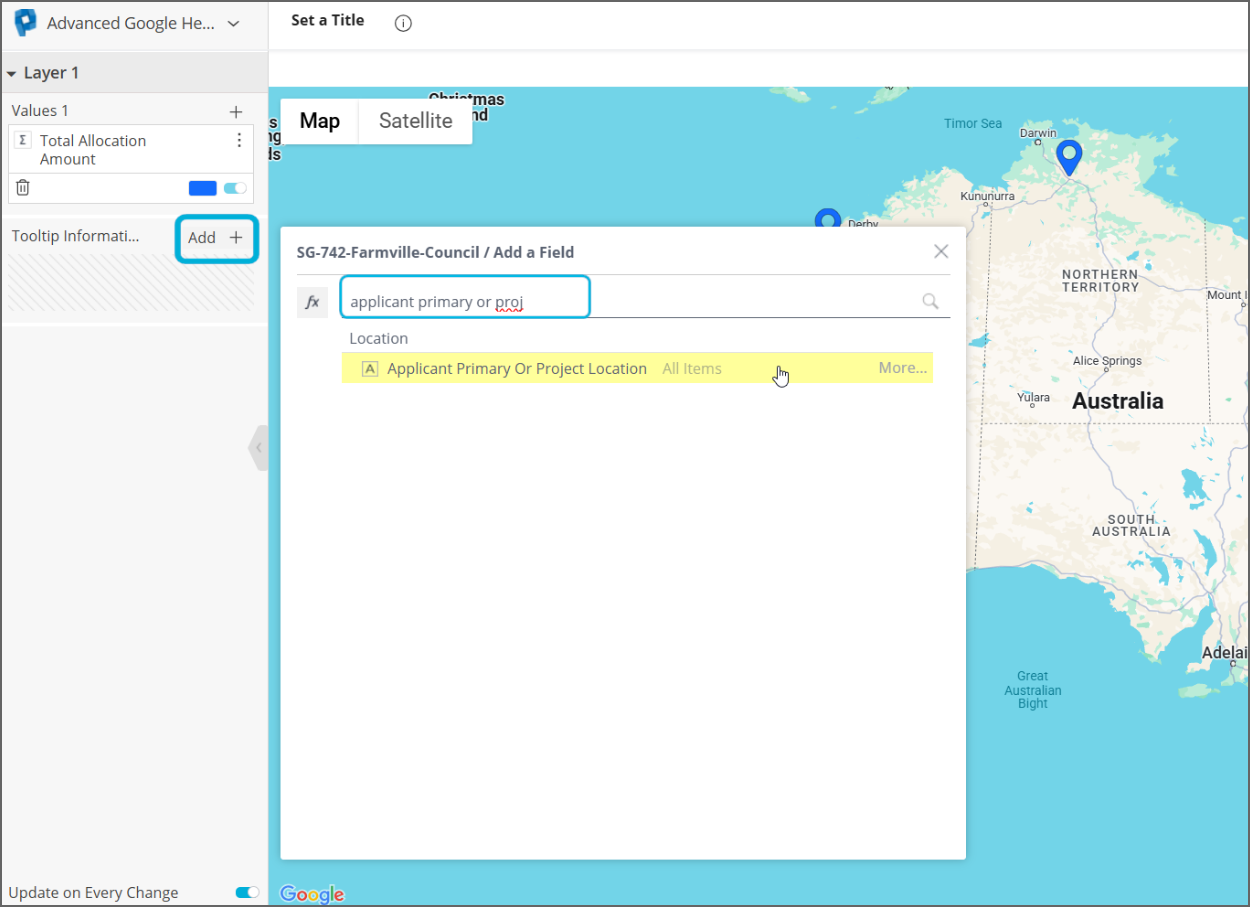Click Add for Tooltip Information
Screen dimensions: 1250x907
click(x=216, y=238)
